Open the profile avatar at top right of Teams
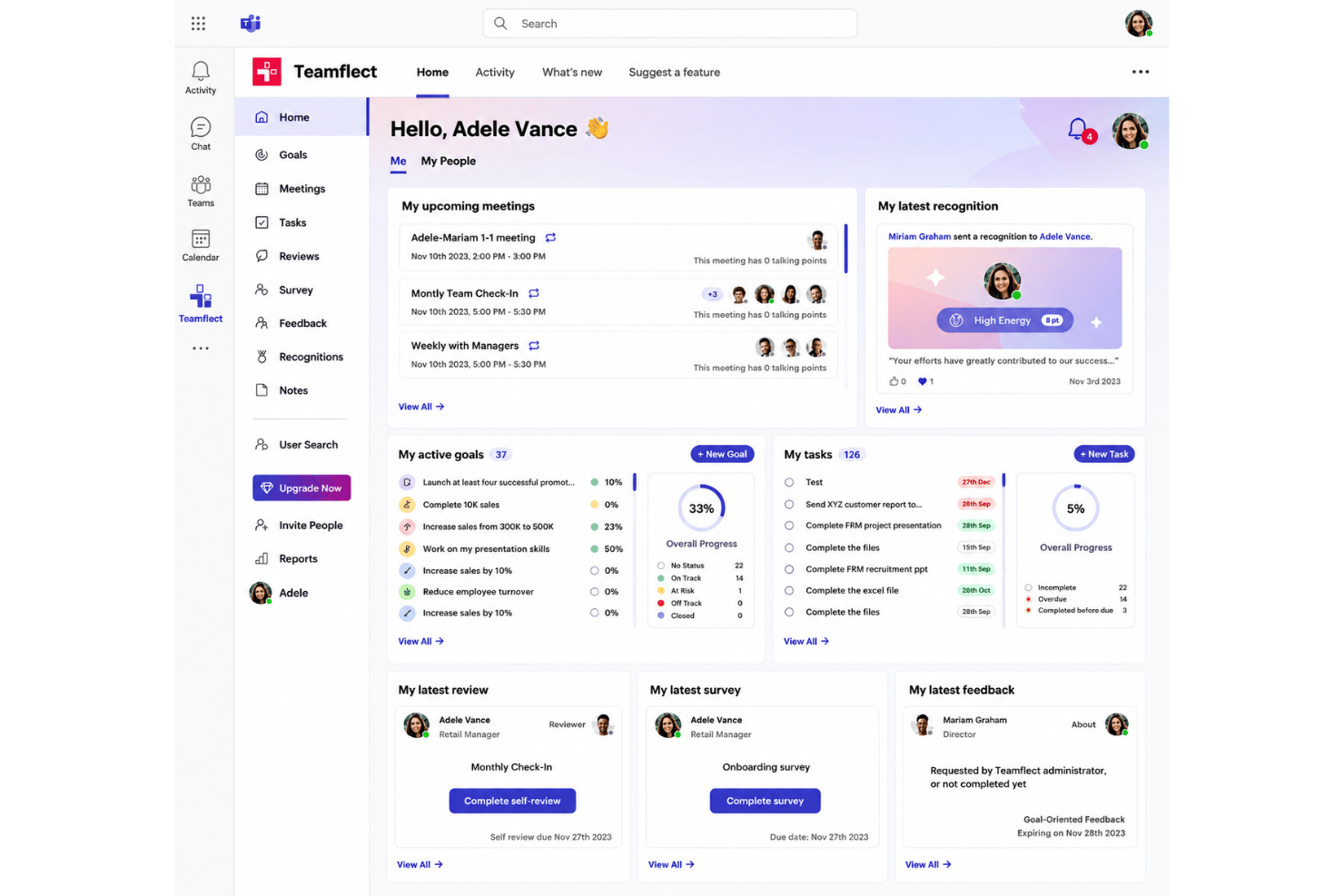1344x896 pixels. click(x=1139, y=24)
